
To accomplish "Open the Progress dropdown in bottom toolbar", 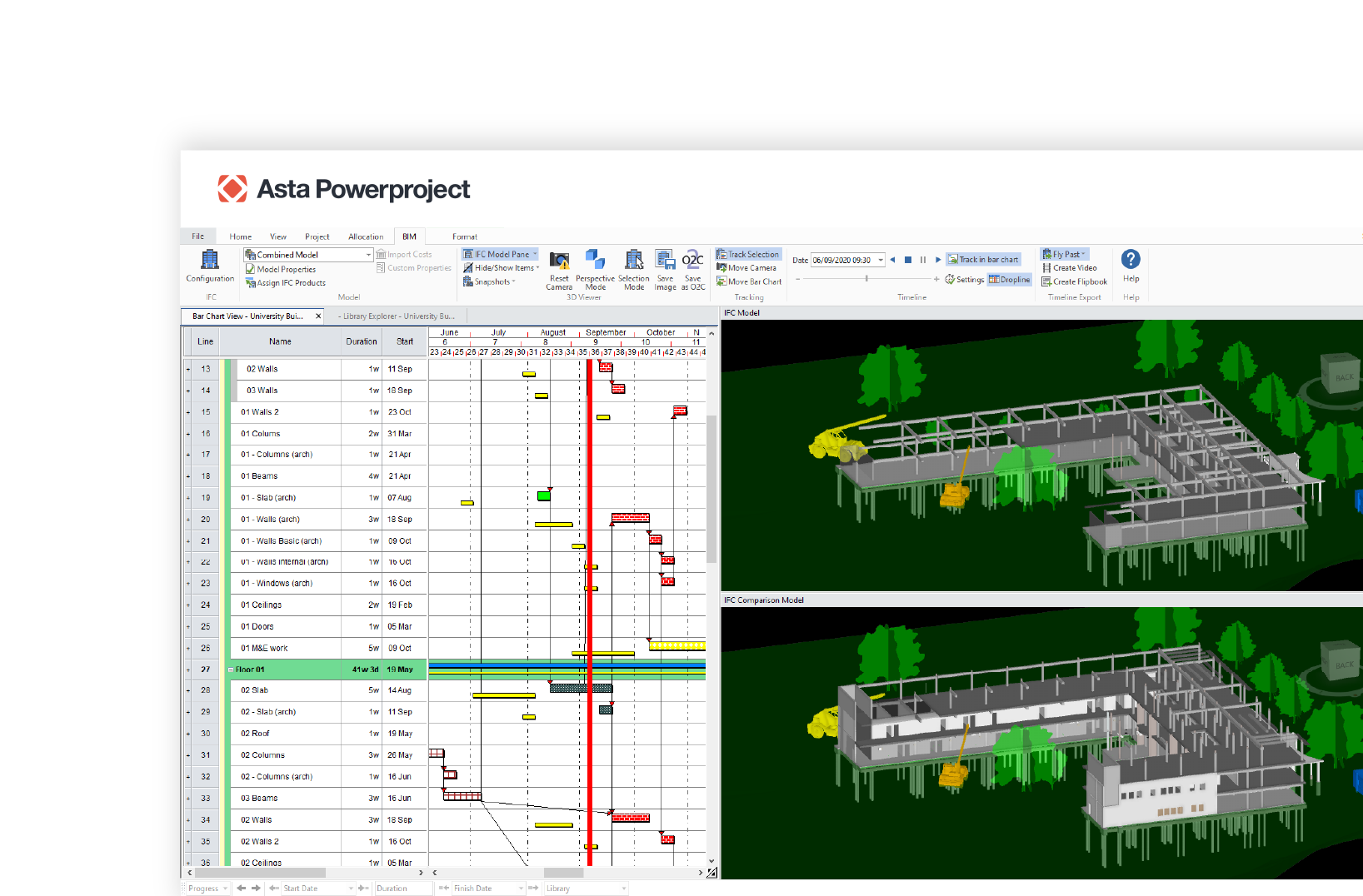I will [x=225, y=889].
